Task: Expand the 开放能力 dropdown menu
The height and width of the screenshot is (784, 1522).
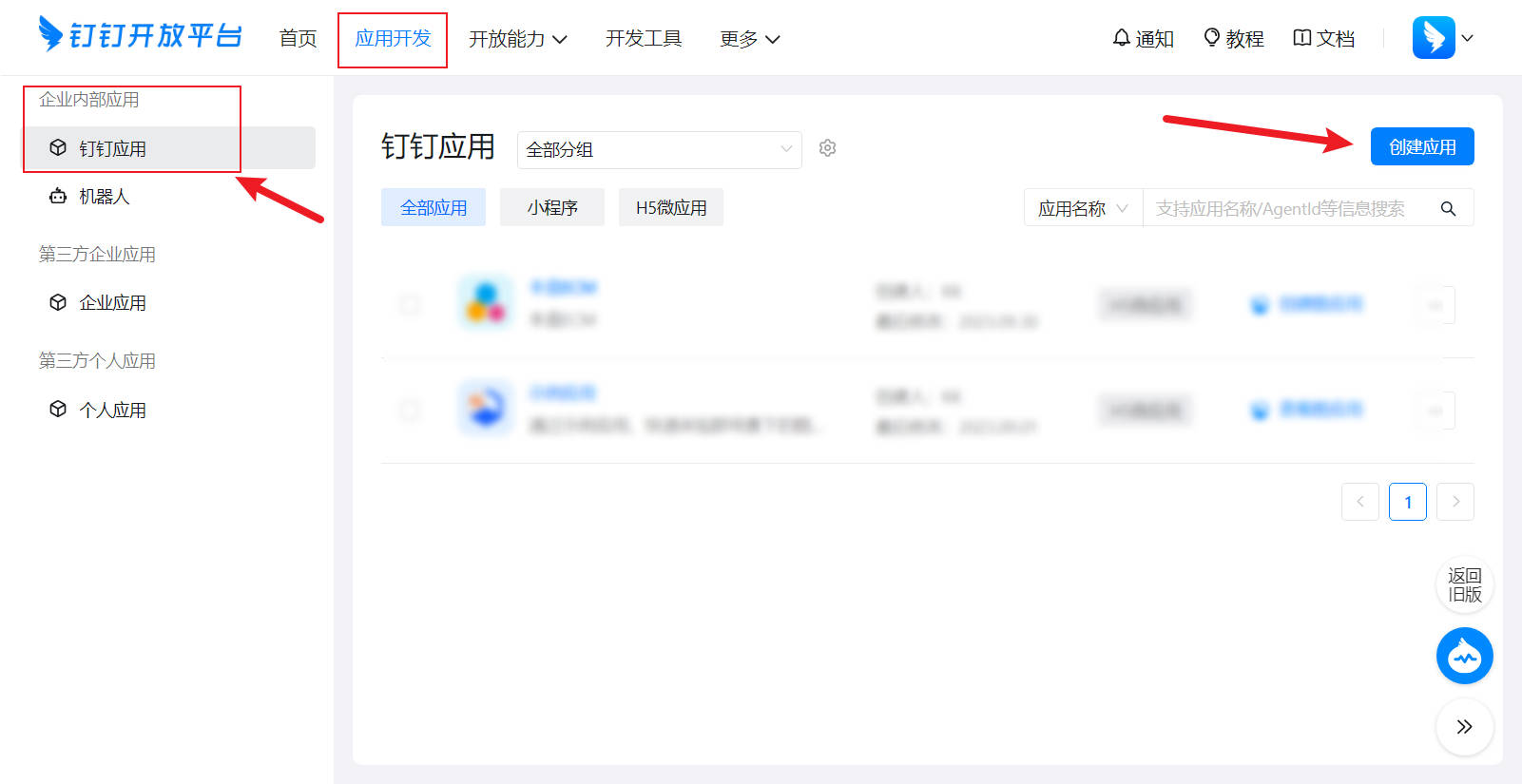Action: pos(517,39)
